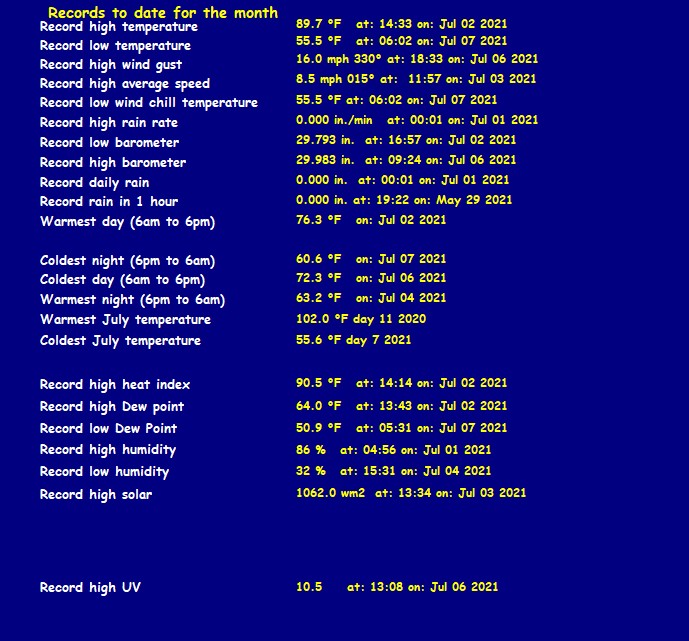Click the Record high average speed label
The height and width of the screenshot is (641, 689).
pyautogui.click(x=125, y=84)
